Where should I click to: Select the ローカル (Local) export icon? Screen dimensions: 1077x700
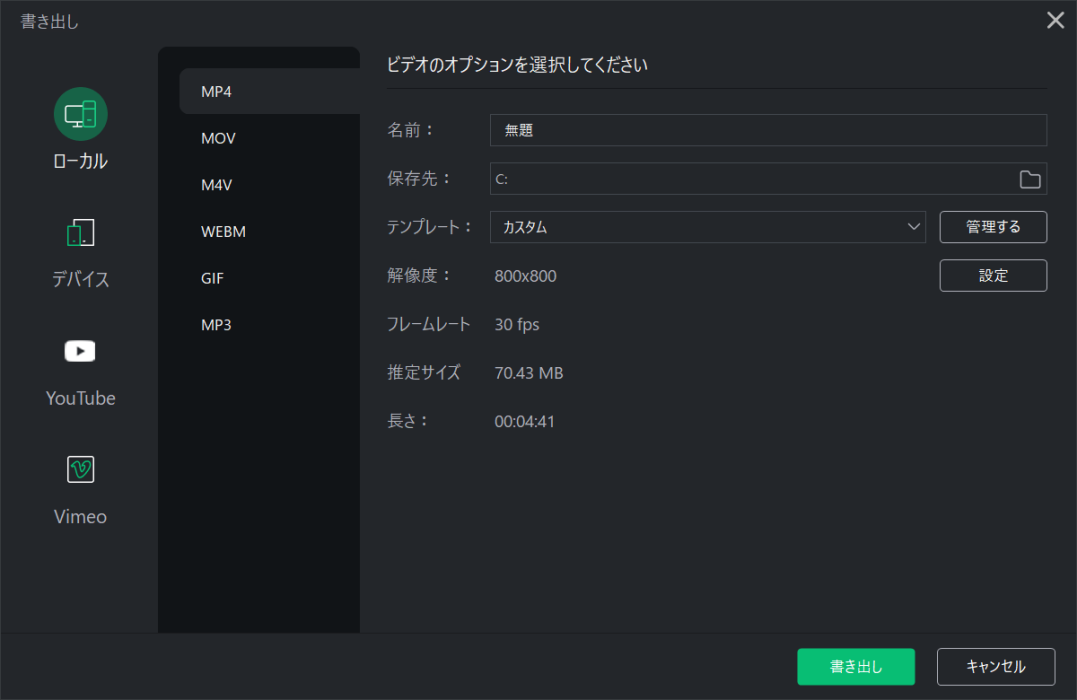80,114
